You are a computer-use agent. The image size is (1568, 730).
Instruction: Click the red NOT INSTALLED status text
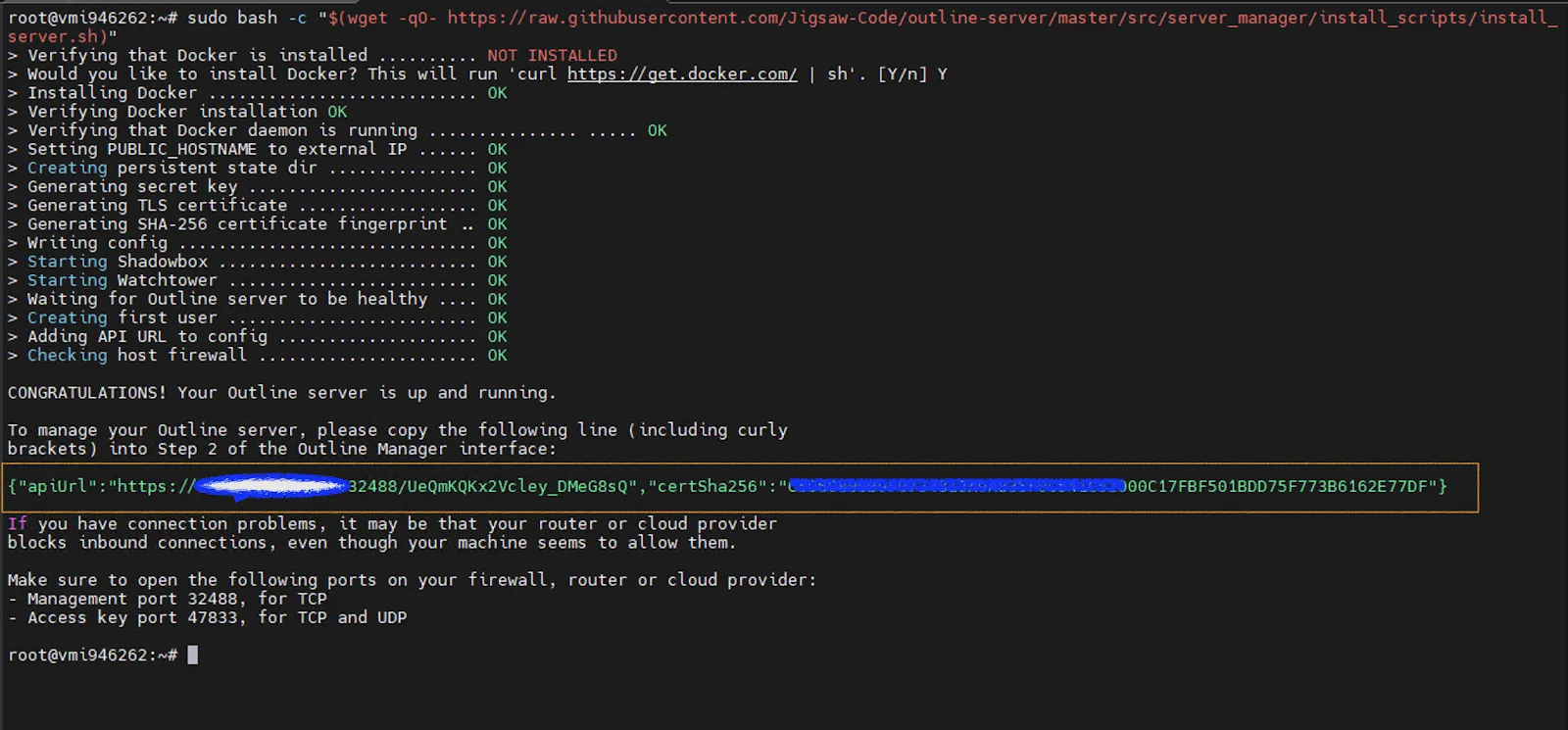tap(552, 56)
